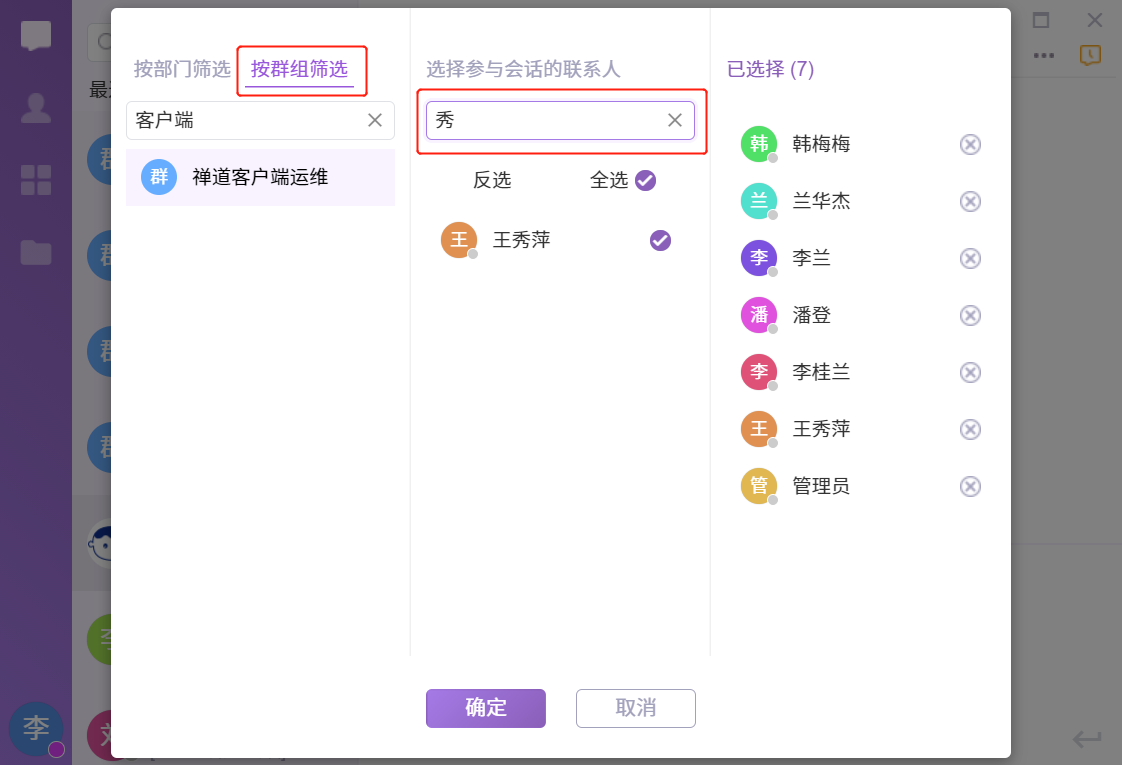Remove 兰华杰 from selected contacts
The width and height of the screenshot is (1122, 765).
[x=970, y=201]
